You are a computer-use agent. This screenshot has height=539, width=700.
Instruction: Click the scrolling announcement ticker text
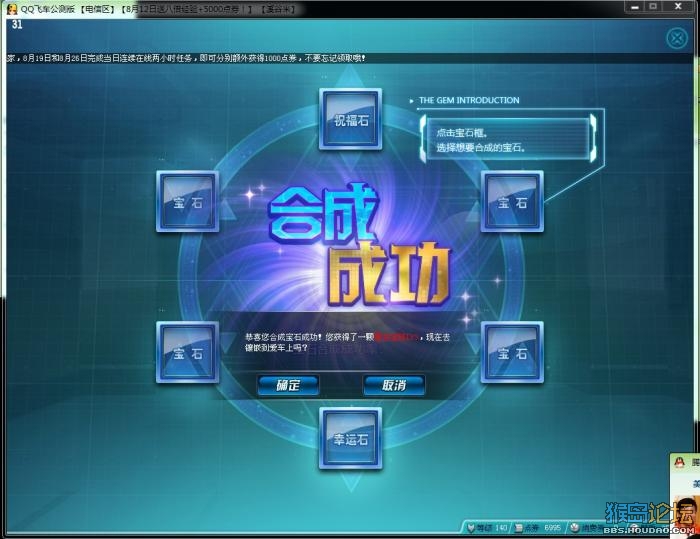point(186,58)
